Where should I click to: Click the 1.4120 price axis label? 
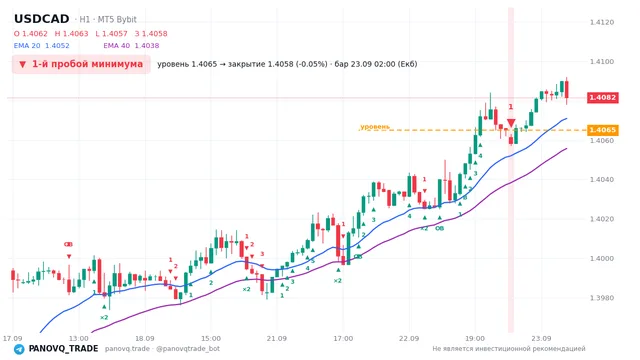[x=602, y=22]
